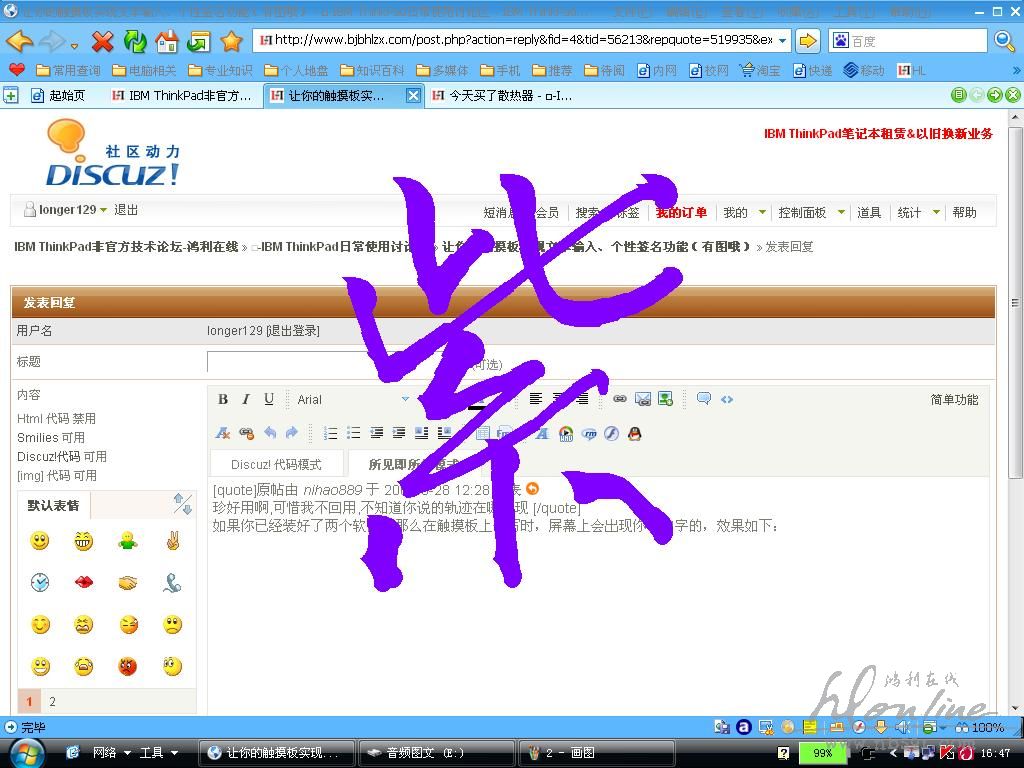The height and width of the screenshot is (768, 1024).
Task: Insert Windows Media video icon
Action: 566,434
